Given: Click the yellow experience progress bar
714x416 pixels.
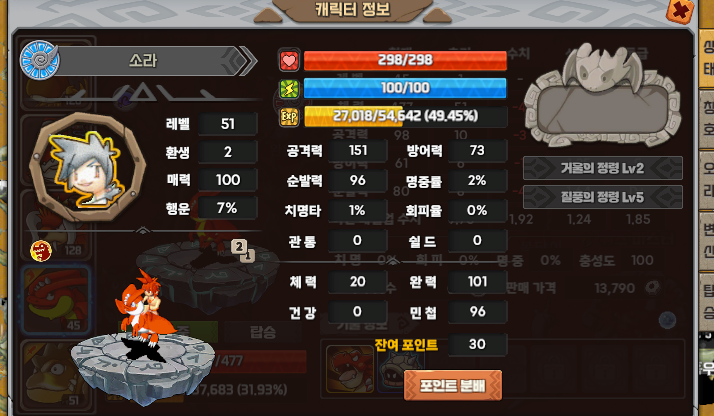Looking at the screenshot, I should (x=405, y=117).
